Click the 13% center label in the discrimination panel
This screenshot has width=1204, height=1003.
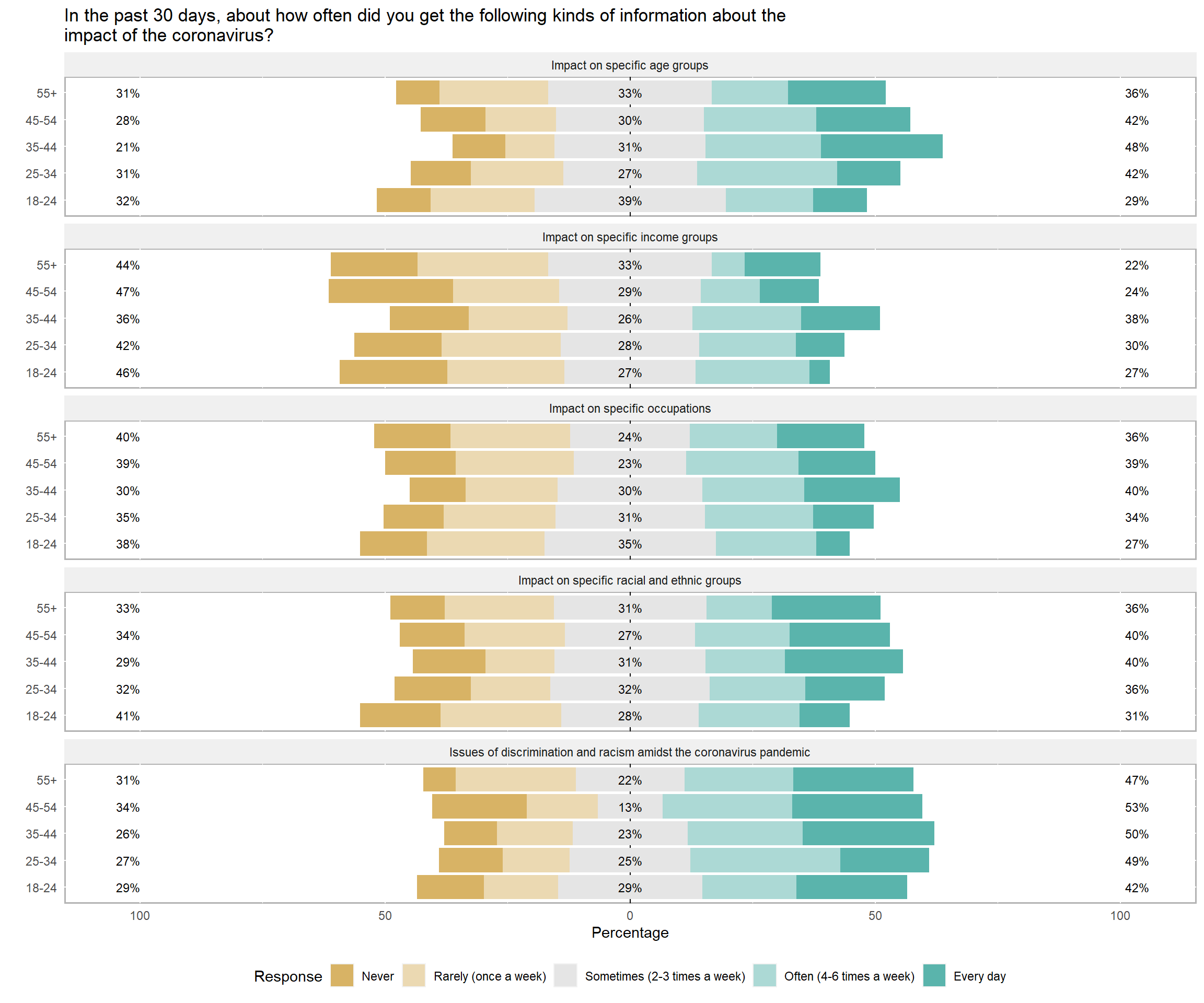coord(630,808)
